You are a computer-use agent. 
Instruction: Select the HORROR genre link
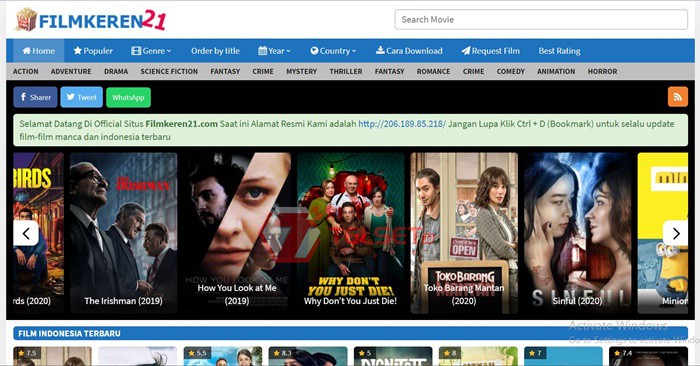point(603,71)
